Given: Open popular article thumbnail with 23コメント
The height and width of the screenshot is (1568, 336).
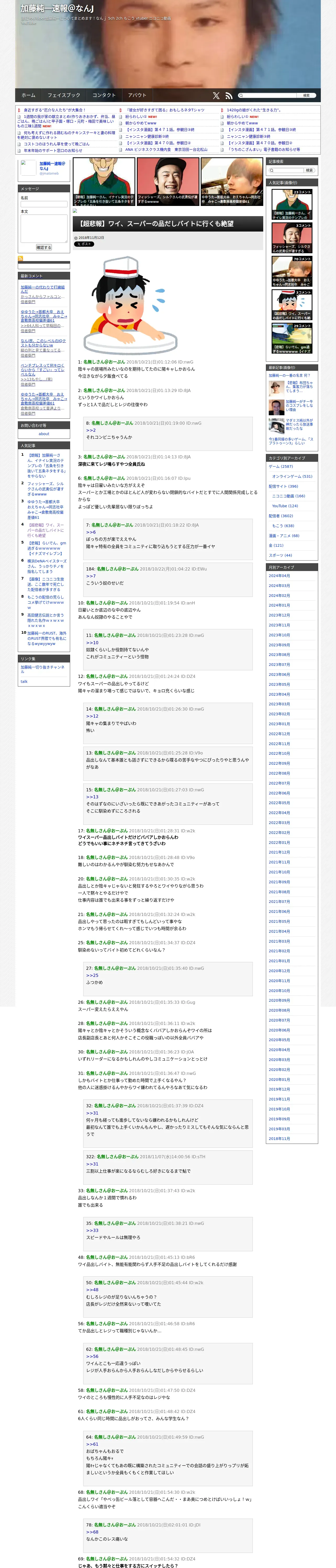Looking at the screenshot, I should click(x=292, y=205).
